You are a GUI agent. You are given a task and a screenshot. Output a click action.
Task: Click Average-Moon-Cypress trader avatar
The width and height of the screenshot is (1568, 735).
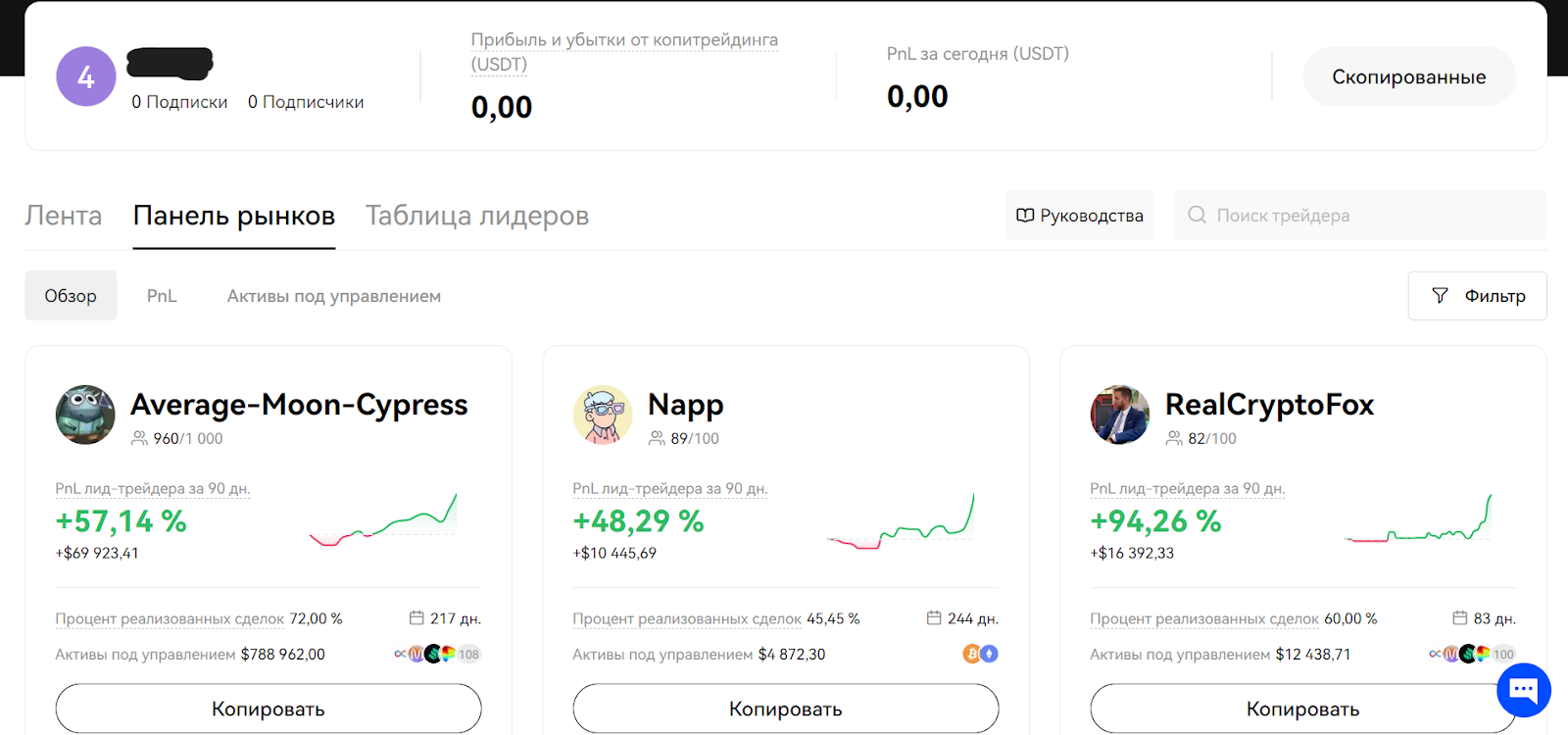[x=85, y=415]
